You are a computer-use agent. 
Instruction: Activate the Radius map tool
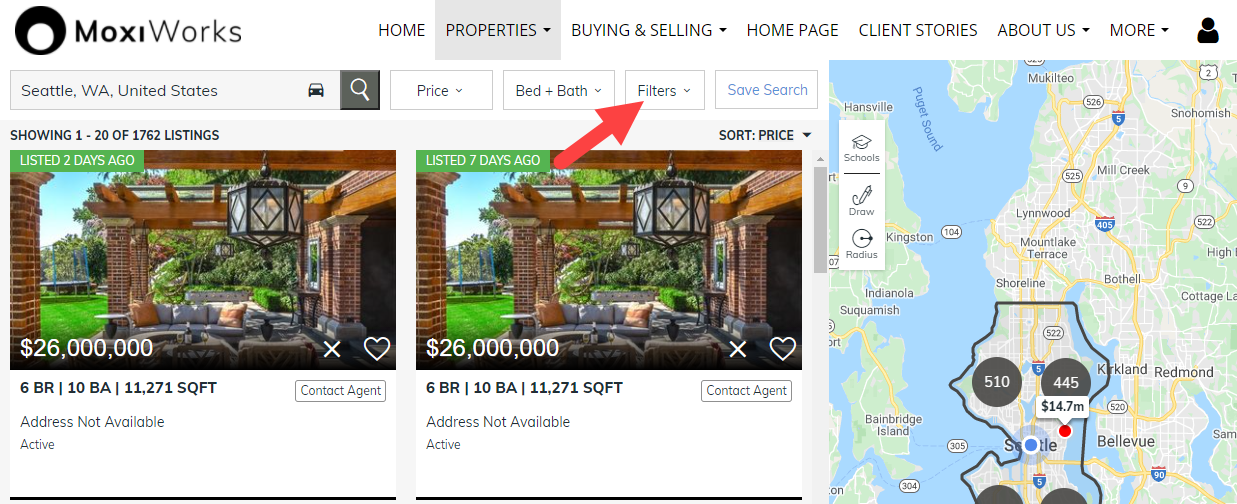[861, 244]
